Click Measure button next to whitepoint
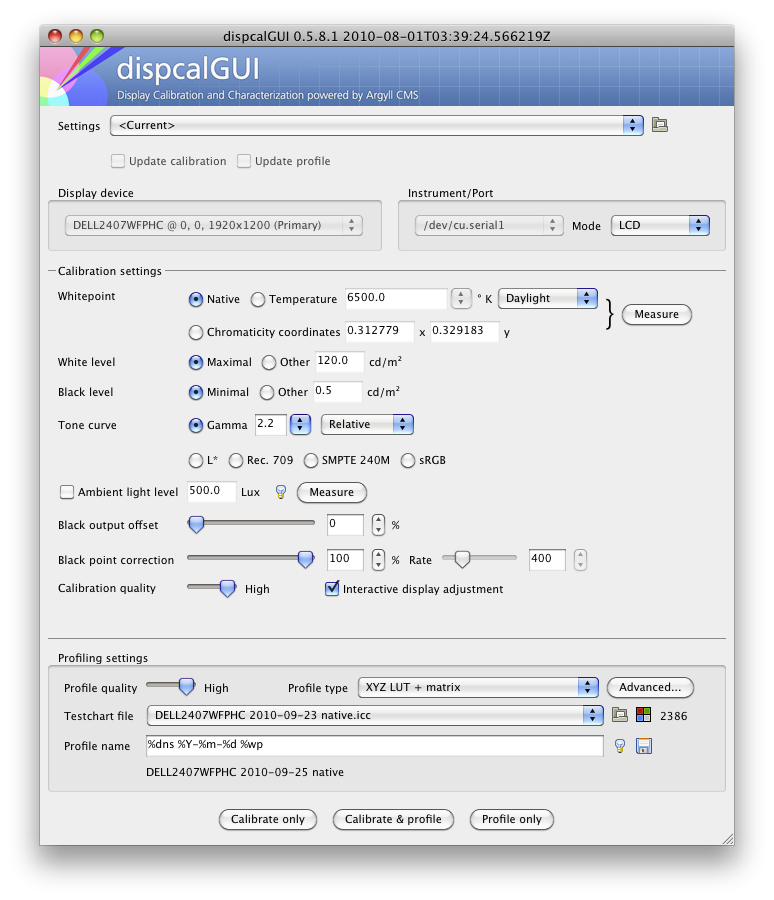774x900 pixels. point(657,314)
